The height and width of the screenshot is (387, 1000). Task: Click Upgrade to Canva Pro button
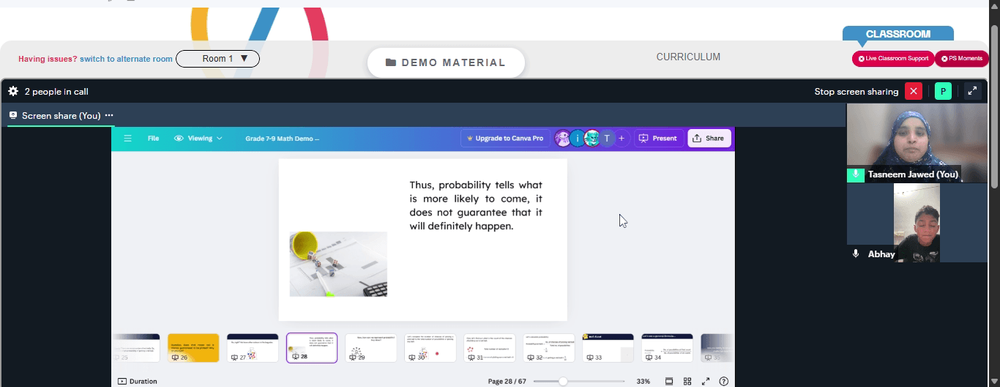click(x=505, y=138)
